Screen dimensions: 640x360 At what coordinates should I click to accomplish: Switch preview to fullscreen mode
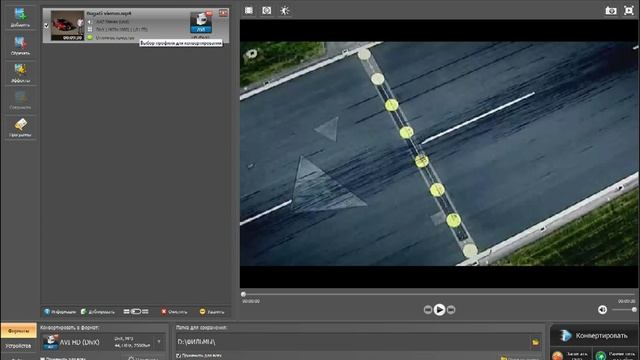point(629,11)
